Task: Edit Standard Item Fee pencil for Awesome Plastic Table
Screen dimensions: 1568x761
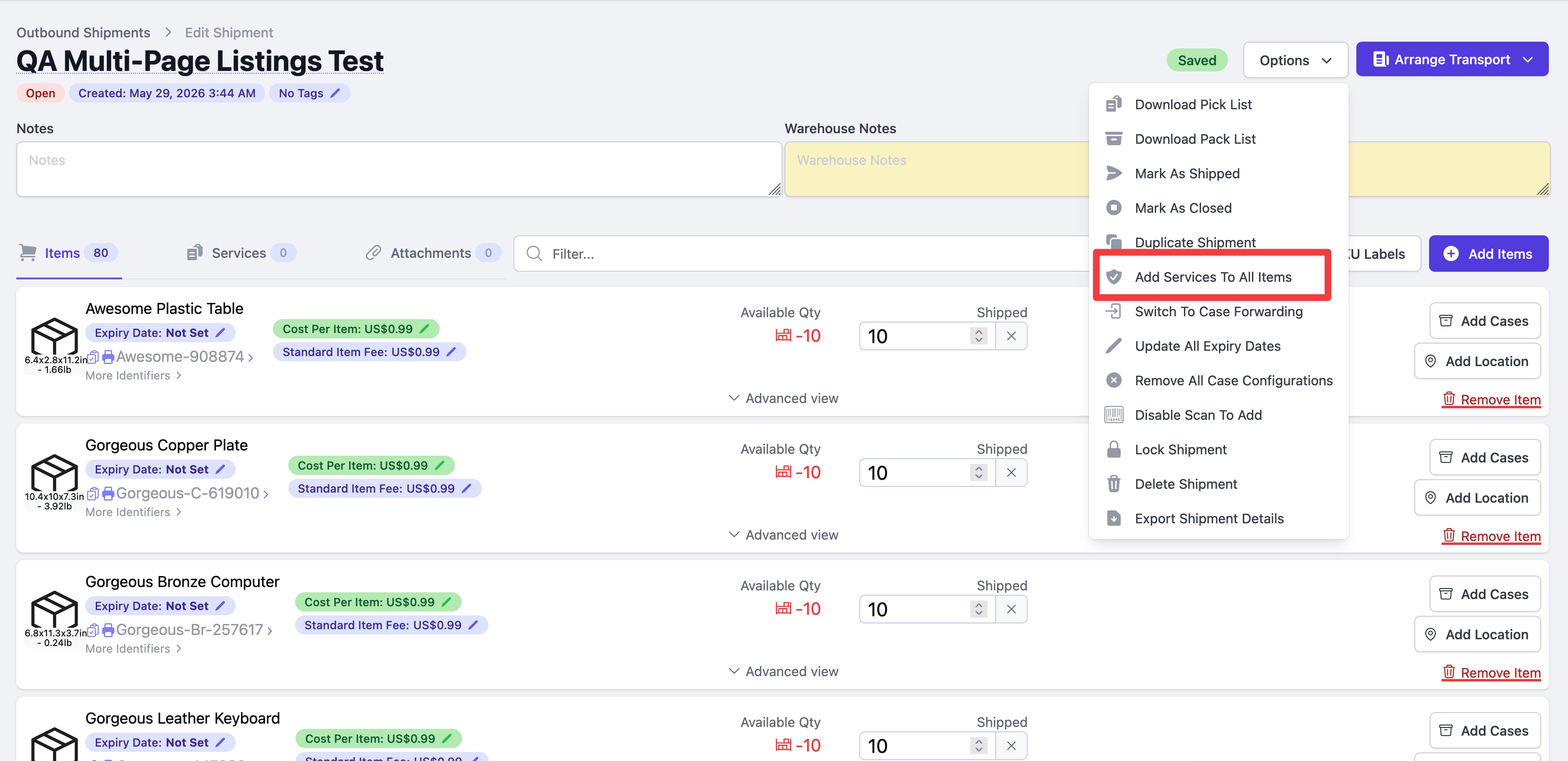Action: [451, 352]
